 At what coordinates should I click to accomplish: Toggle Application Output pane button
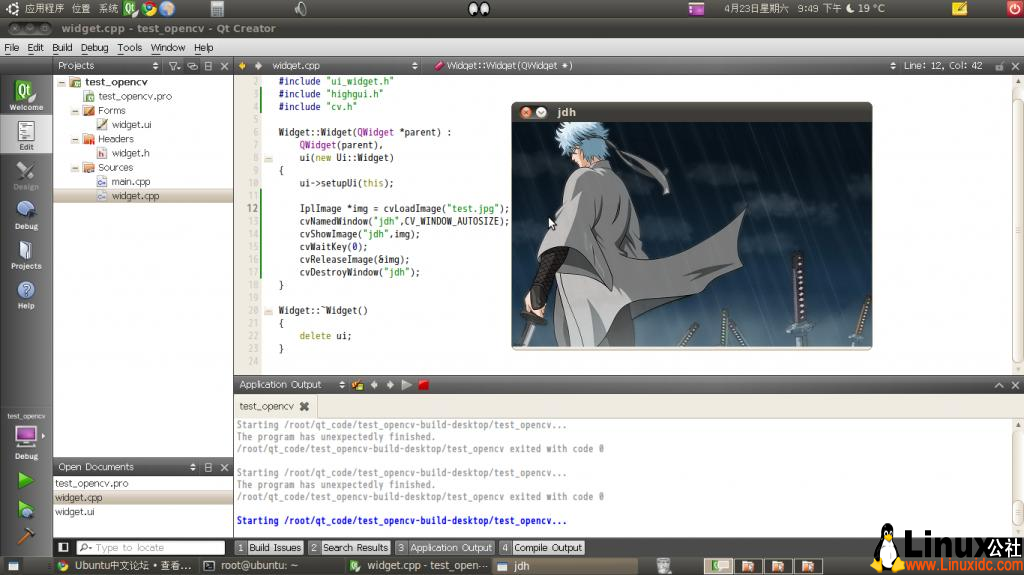445,548
